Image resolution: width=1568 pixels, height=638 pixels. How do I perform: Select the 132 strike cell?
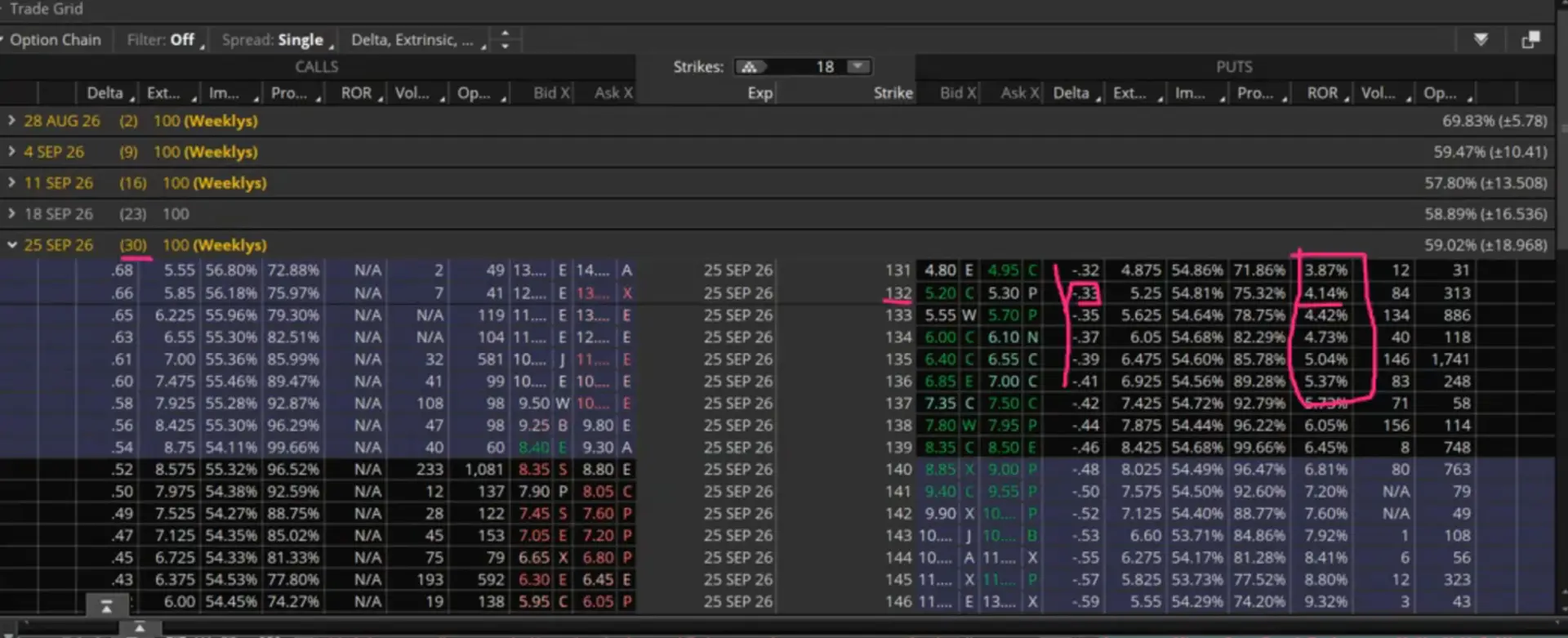(x=898, y=292)
